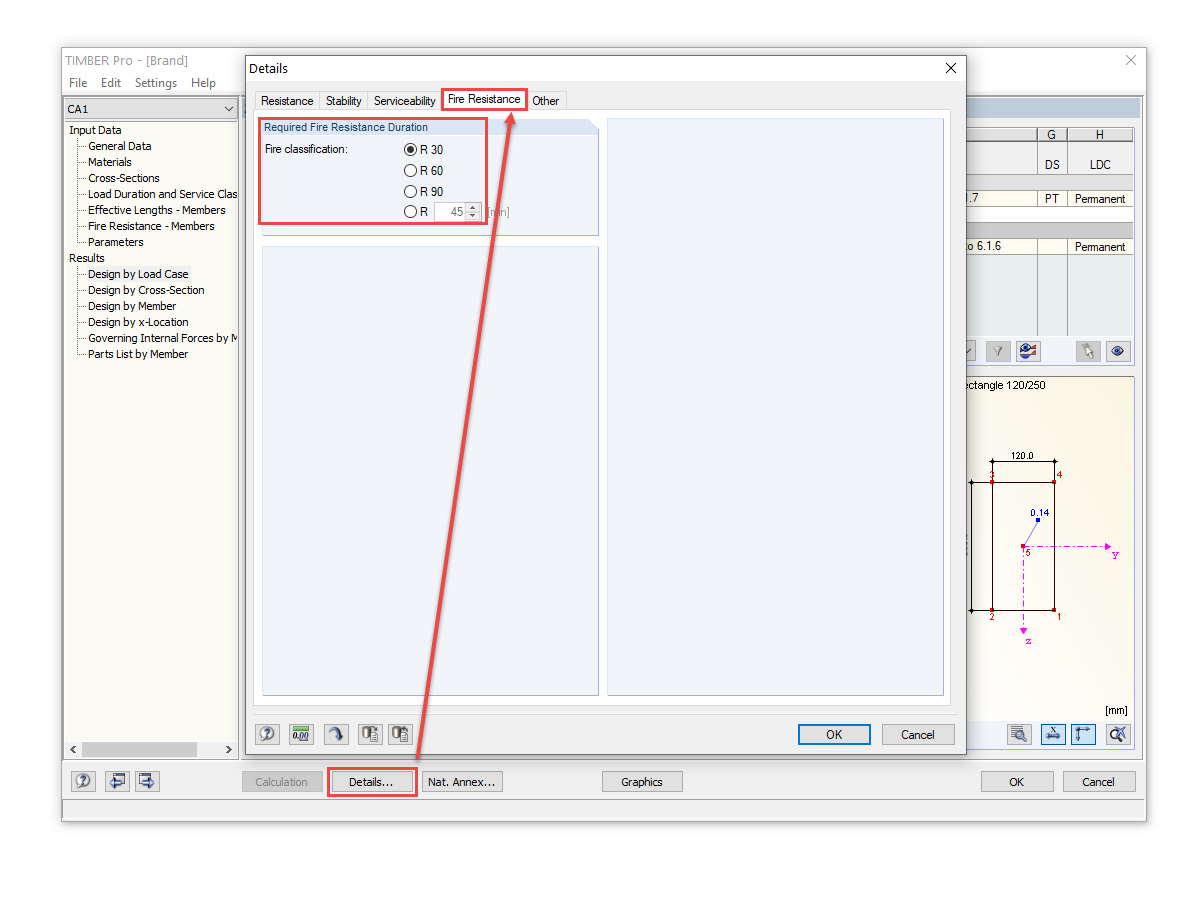Select Cross-Sections in navigator tree
The height and width of the screenshot is (900, 1200).
point(124,178)
